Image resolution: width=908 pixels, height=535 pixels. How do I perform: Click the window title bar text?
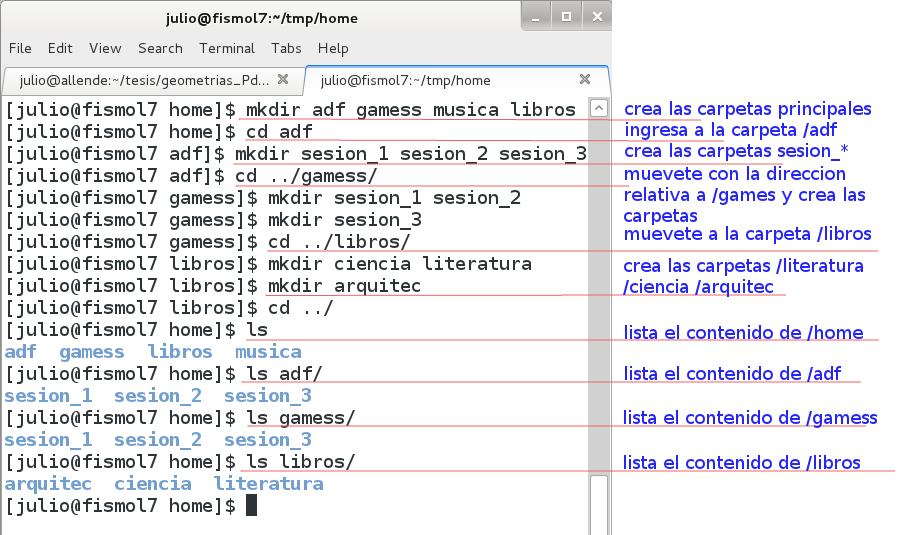pyautogui.click(x=261, y=18)
